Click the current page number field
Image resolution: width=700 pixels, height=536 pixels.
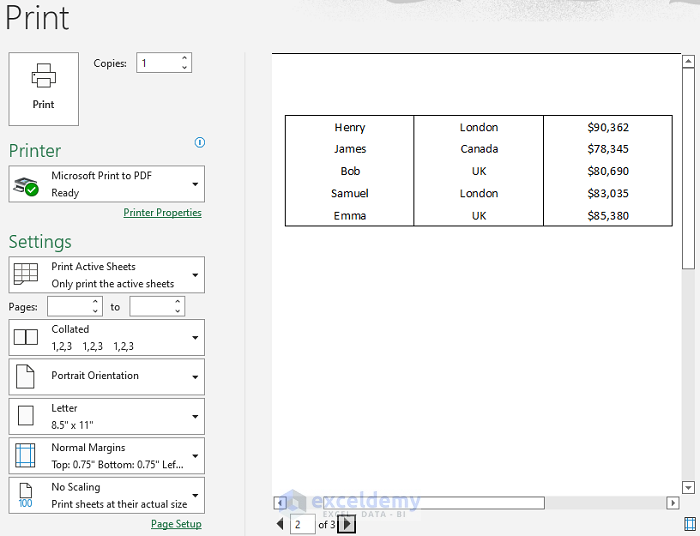[303, 524]
